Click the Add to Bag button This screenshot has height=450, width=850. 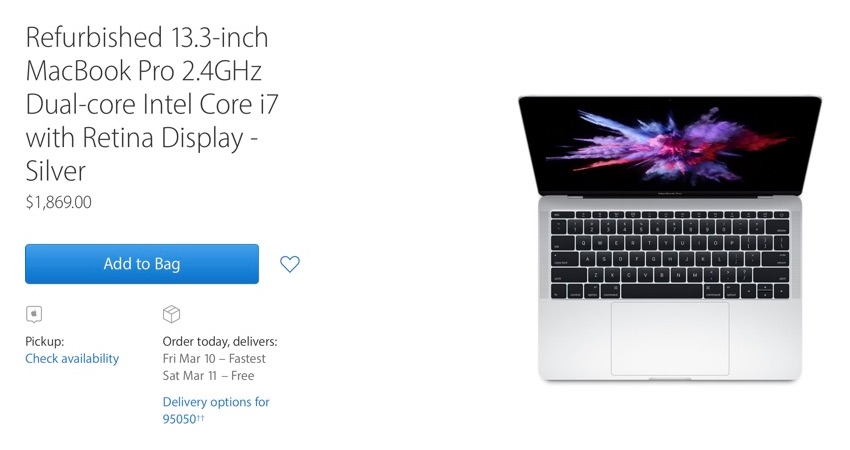142,264
